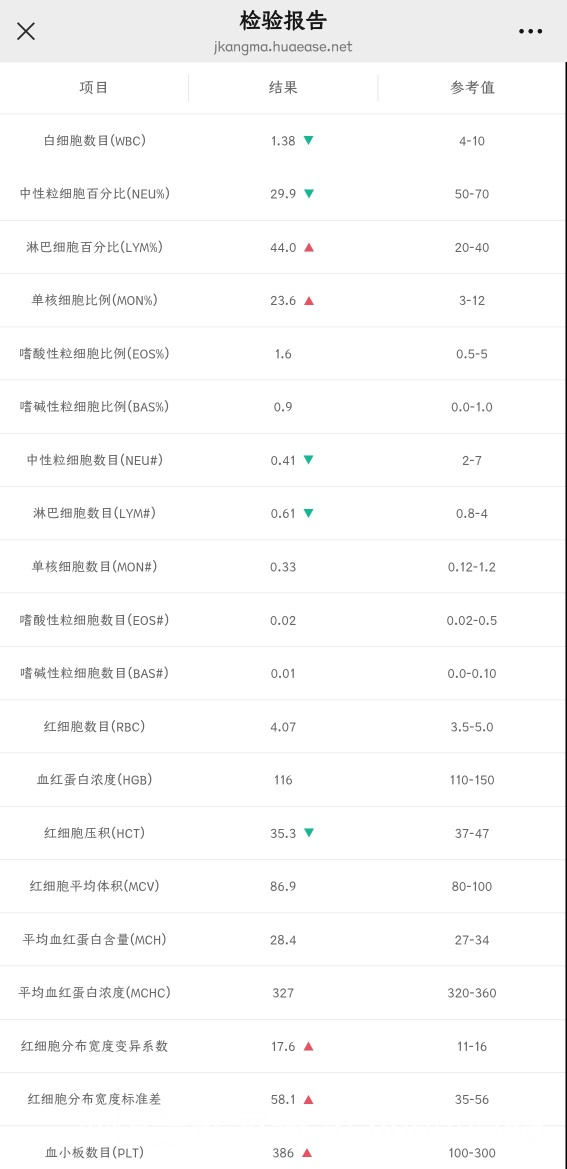Click the red up arrow beside LYM% 44.0
The width and height of the screenshot is (567, 1169).
coord(309,247)
